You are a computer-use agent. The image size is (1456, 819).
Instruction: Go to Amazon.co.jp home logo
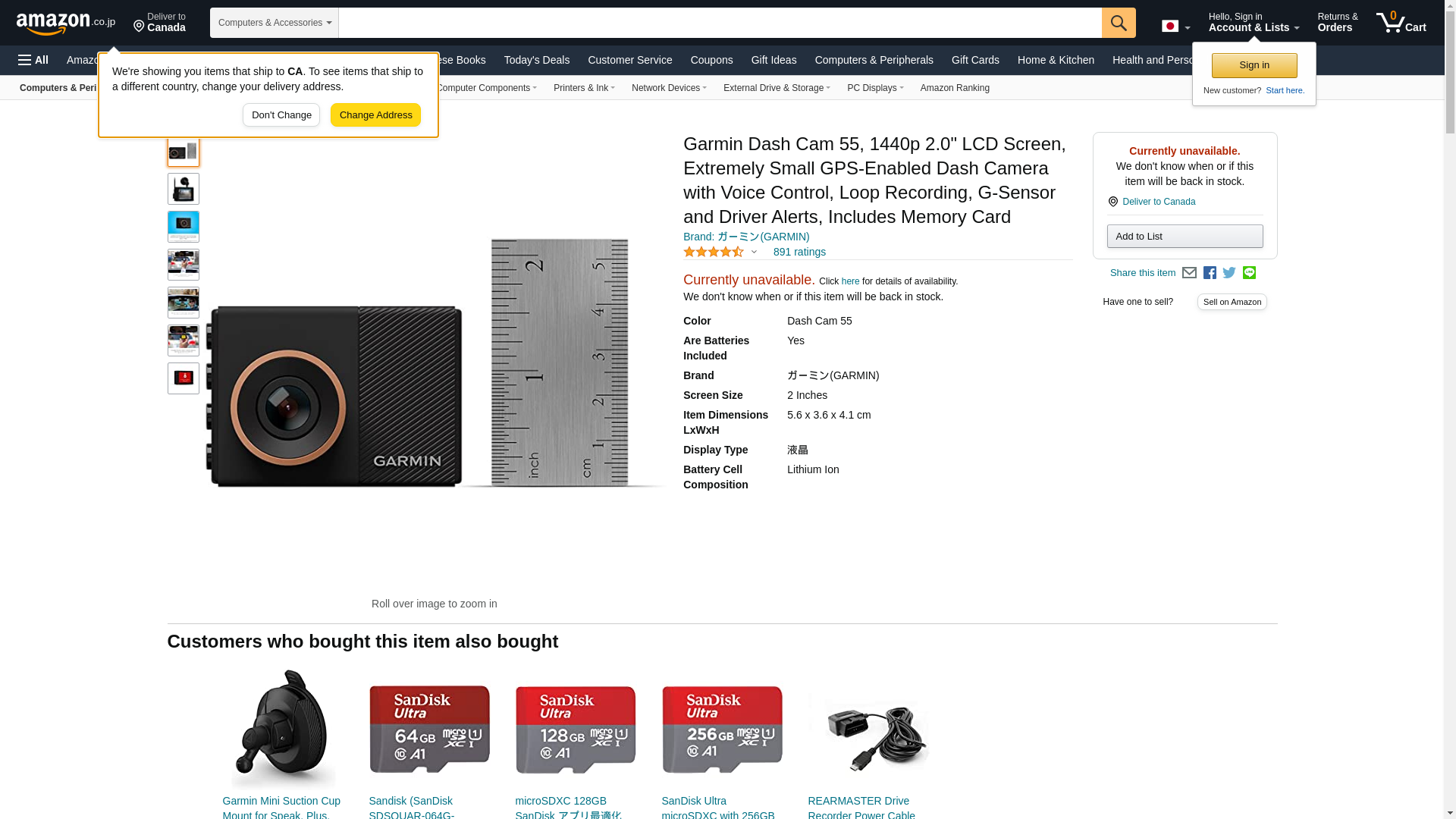tap(66, 23)
